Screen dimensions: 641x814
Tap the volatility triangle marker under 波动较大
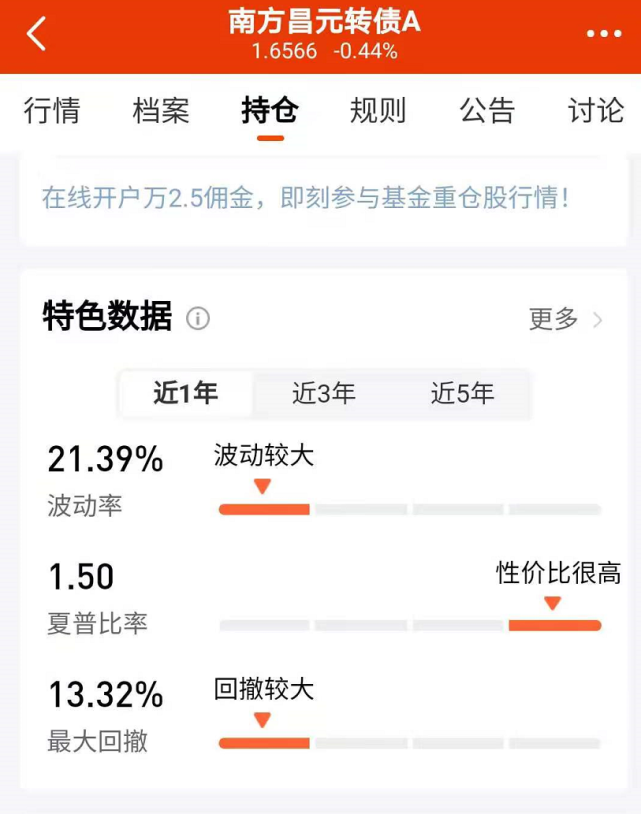(x=263, y=486)
